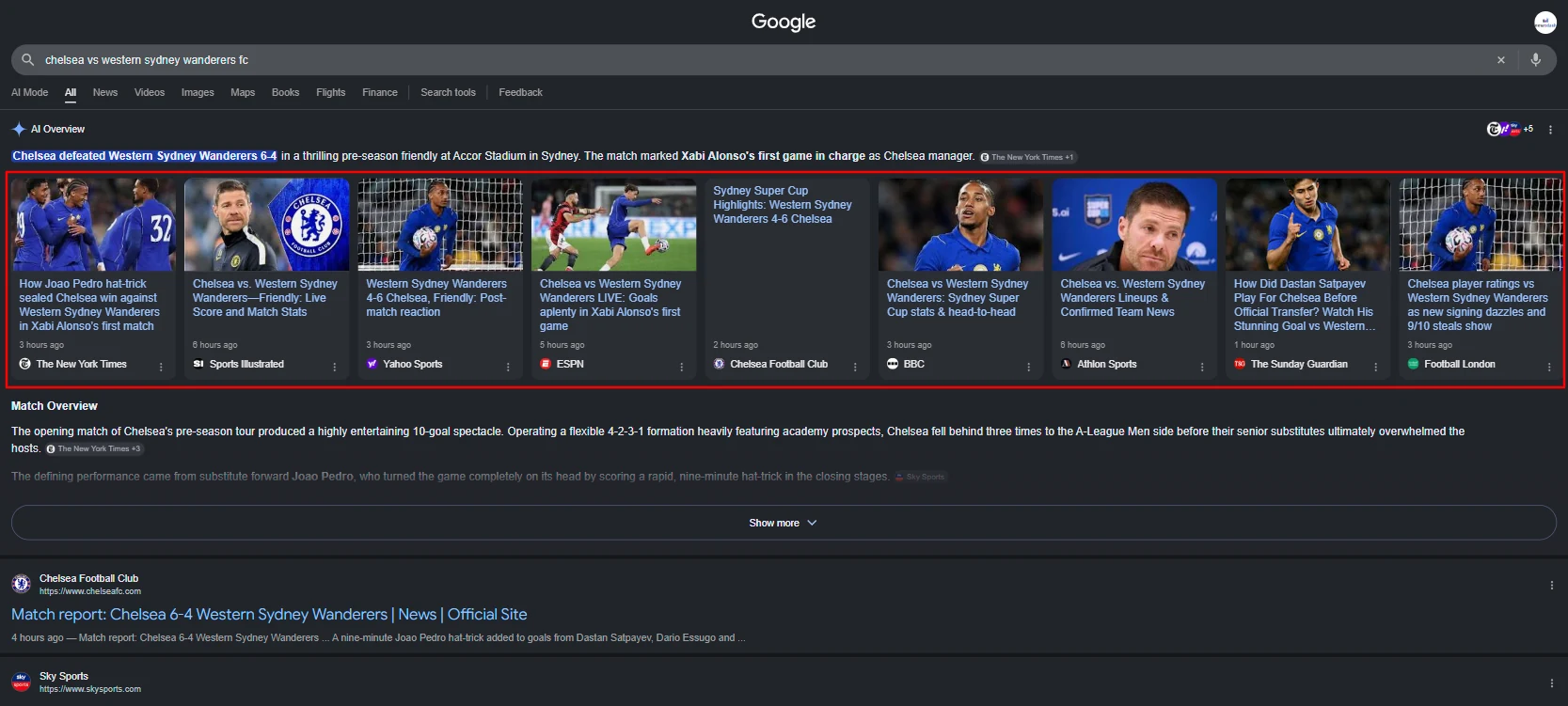Click the Google logo

784,22
